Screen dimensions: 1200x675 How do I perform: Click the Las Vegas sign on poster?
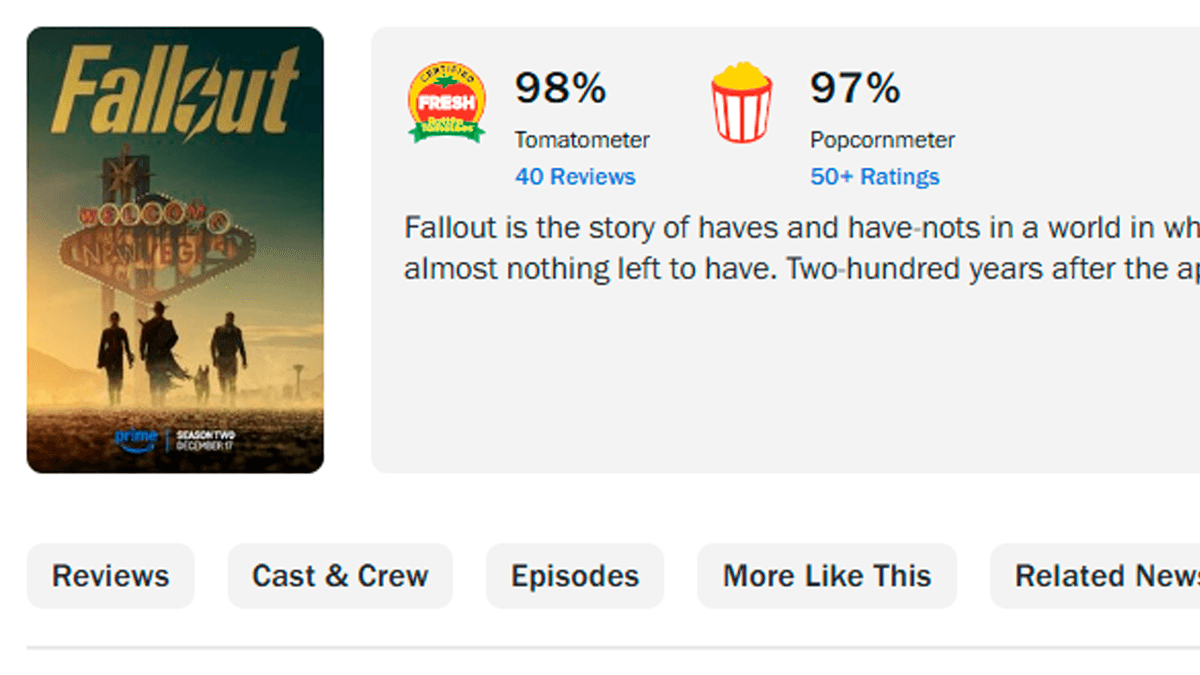pyautogui.click(x=150, y=240)
